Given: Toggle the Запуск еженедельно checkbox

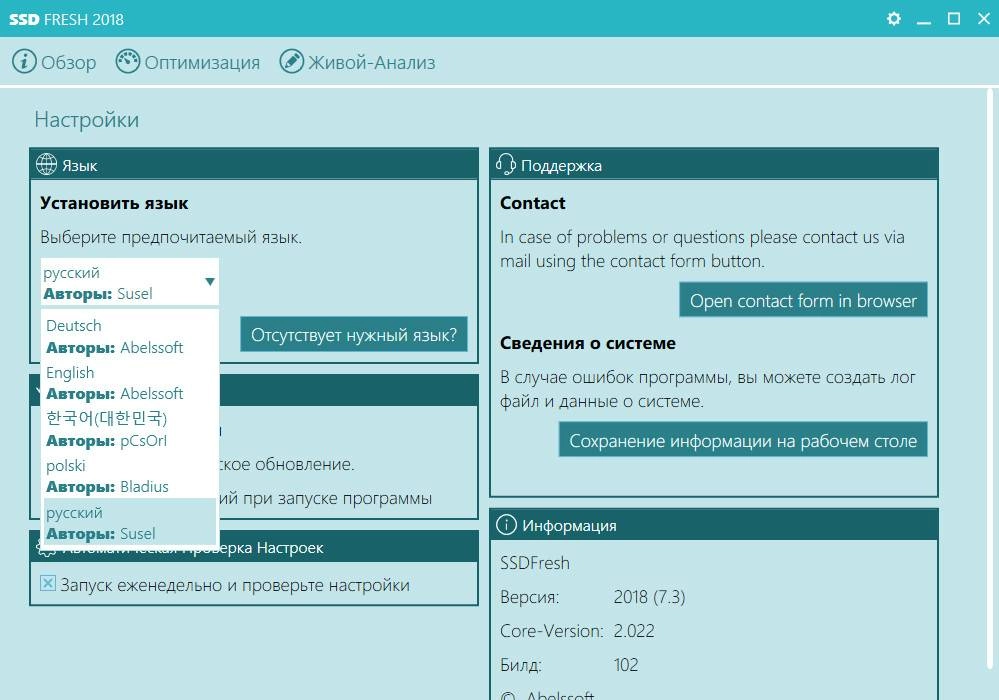Looking at the screenshot, I should pyautogui.click(x=48, y=583).
